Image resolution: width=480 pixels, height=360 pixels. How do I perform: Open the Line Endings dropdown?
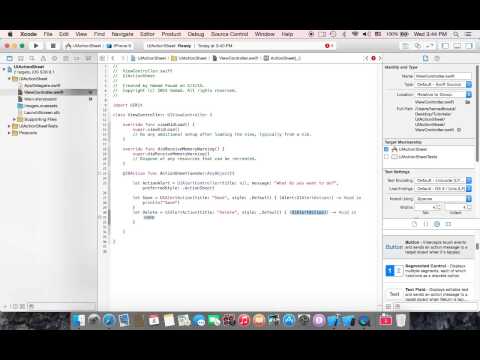443,189
